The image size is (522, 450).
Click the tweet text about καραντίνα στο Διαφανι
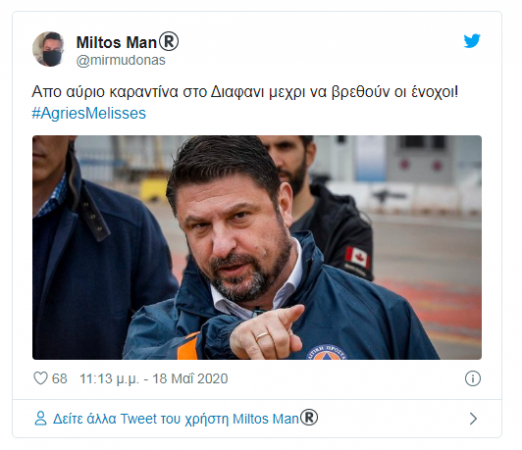click(245, 92)
